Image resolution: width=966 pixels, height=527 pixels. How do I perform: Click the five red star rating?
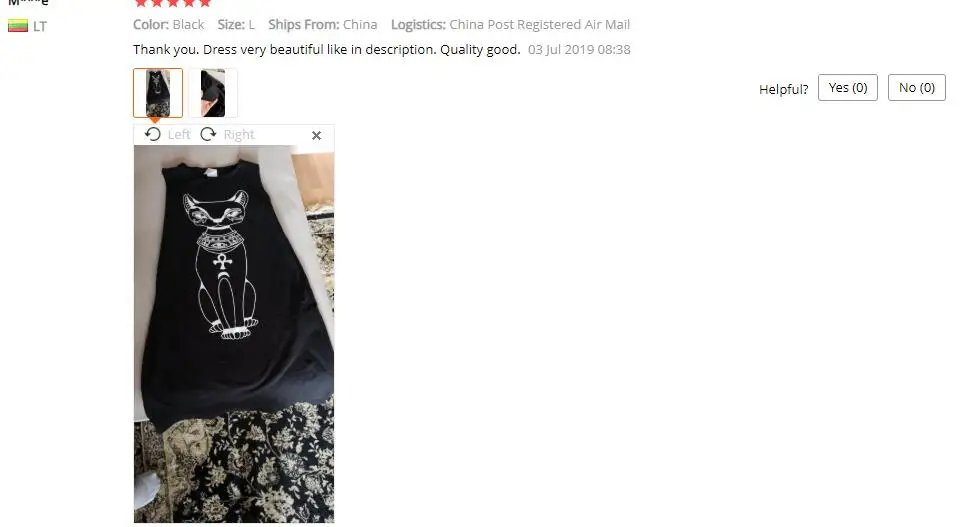click(172, 3)
